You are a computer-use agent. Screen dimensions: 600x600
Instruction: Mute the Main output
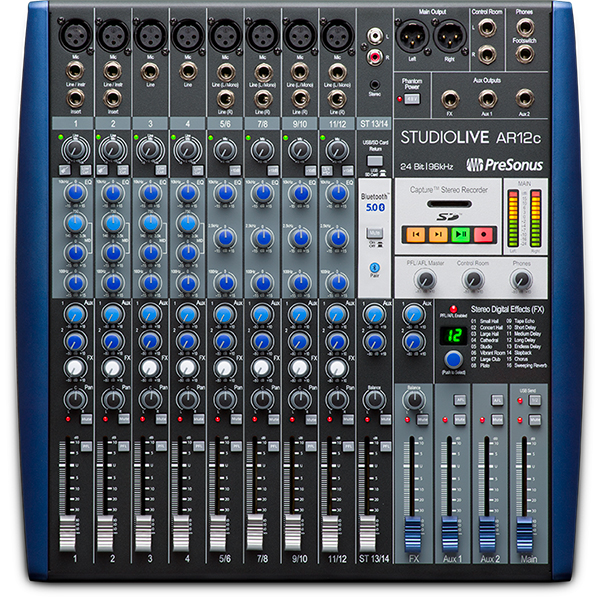coord(535,419)
